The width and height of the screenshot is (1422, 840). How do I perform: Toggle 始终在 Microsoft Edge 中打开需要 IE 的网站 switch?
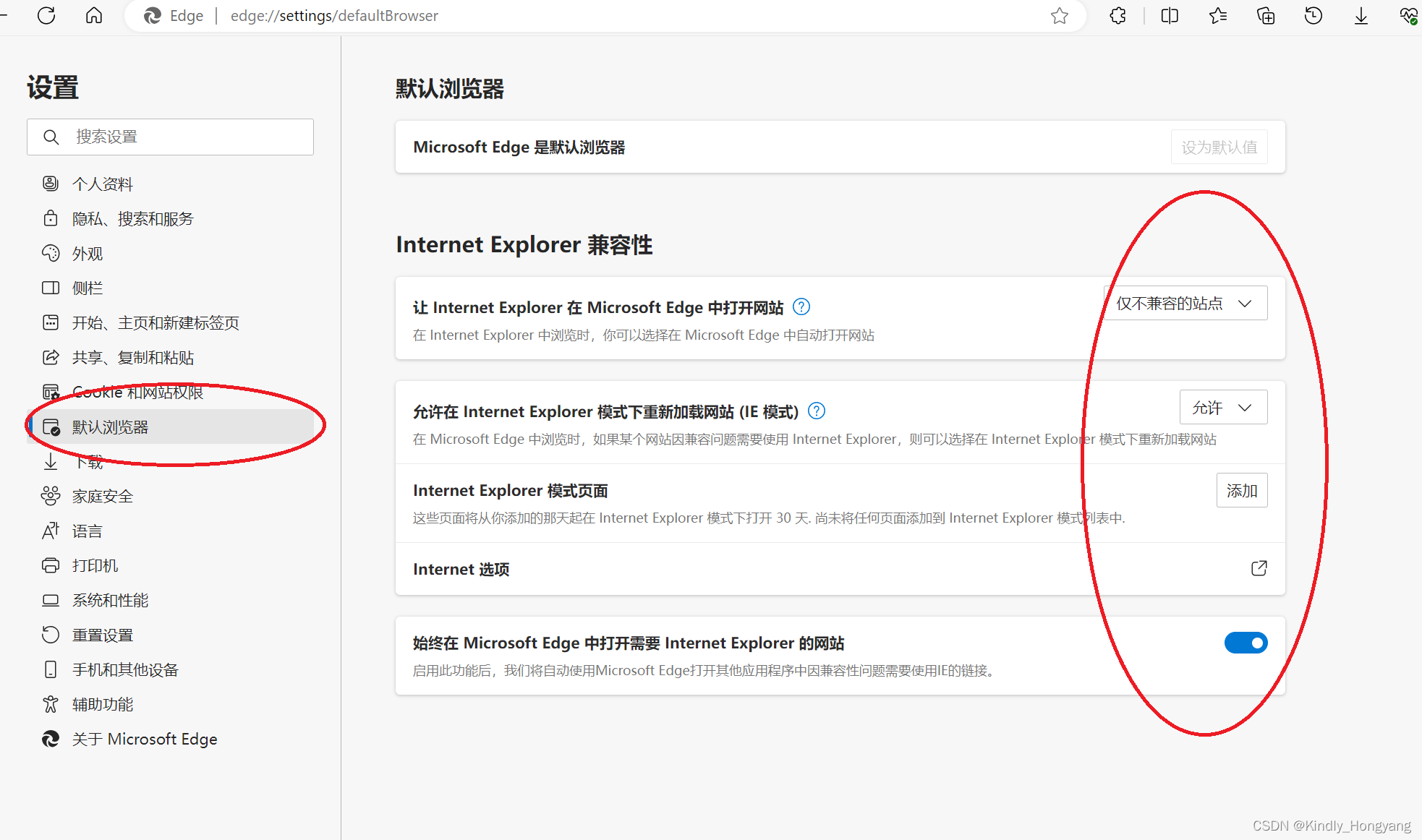click(1246, 643)
